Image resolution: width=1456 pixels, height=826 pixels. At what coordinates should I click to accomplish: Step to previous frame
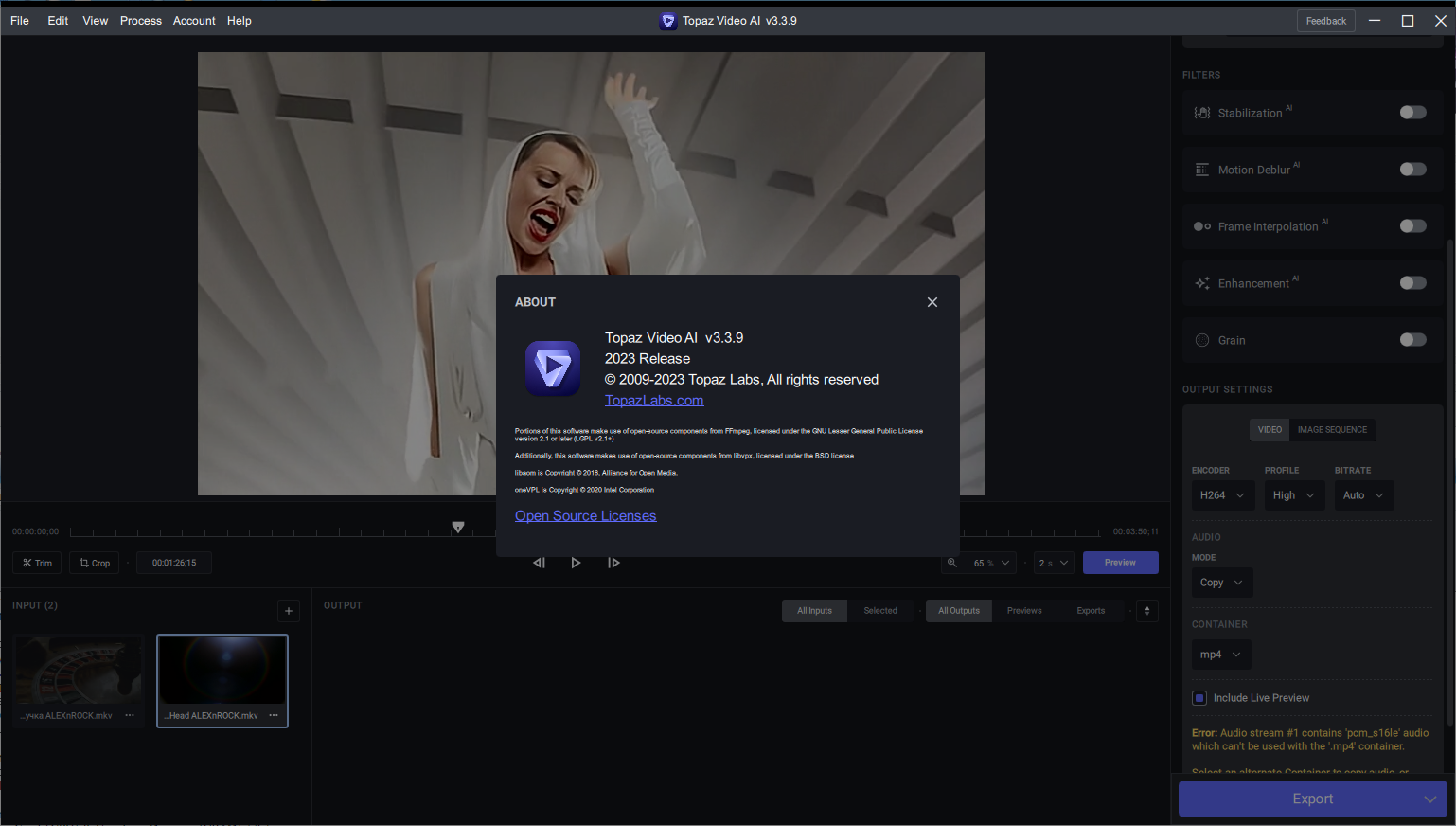tap(539, 563)
